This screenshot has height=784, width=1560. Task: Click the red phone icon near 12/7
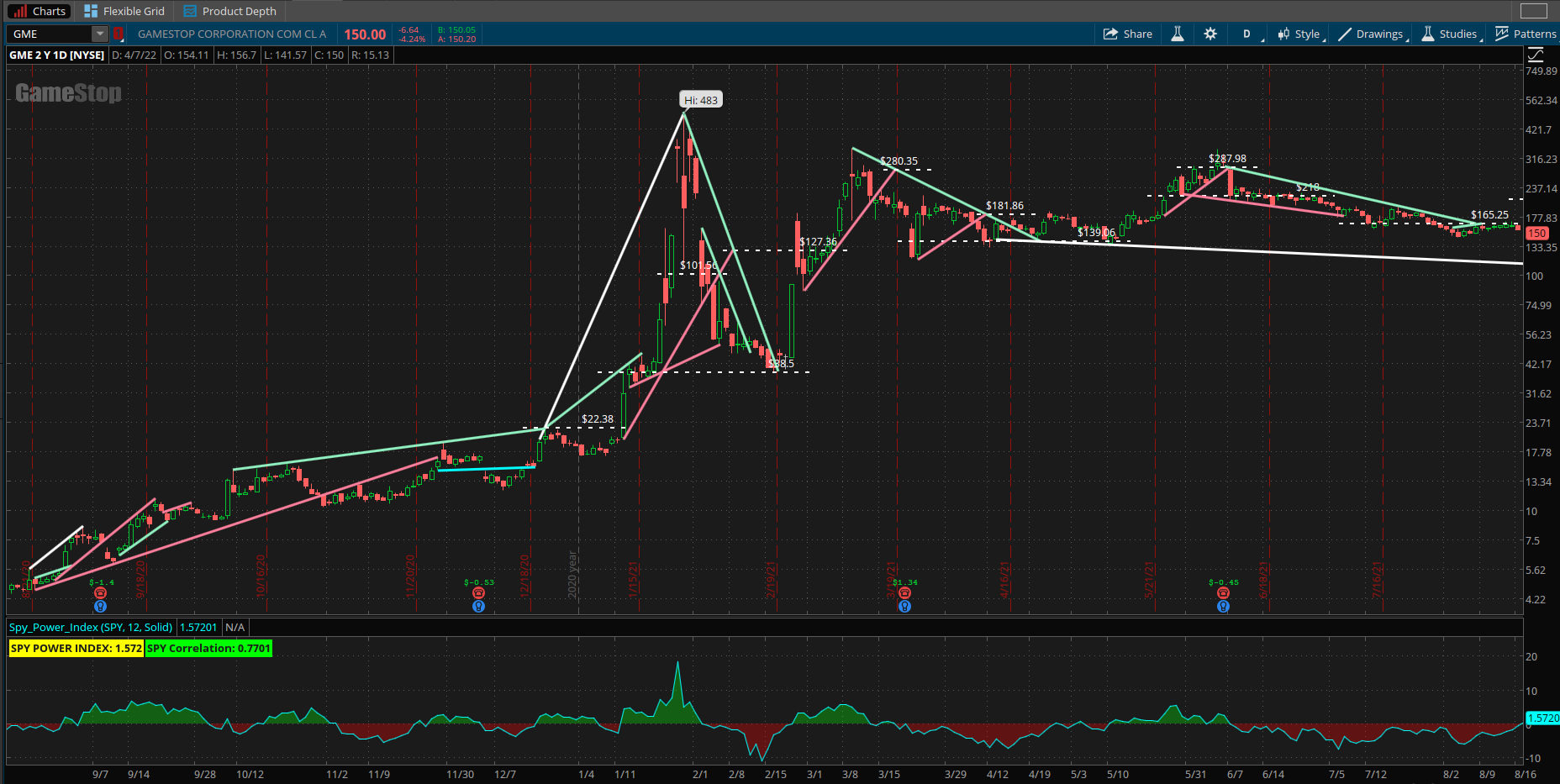[x=478, y=593]
